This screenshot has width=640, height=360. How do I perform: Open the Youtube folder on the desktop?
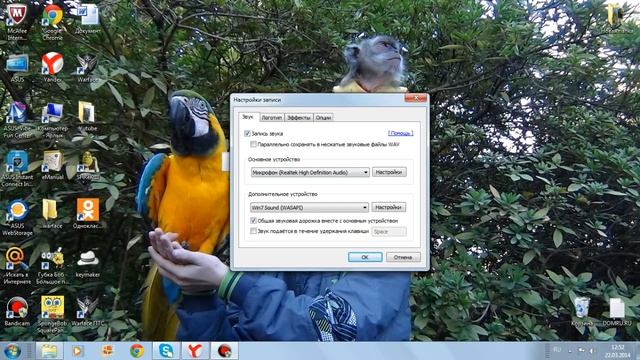(x=88, y=116)
